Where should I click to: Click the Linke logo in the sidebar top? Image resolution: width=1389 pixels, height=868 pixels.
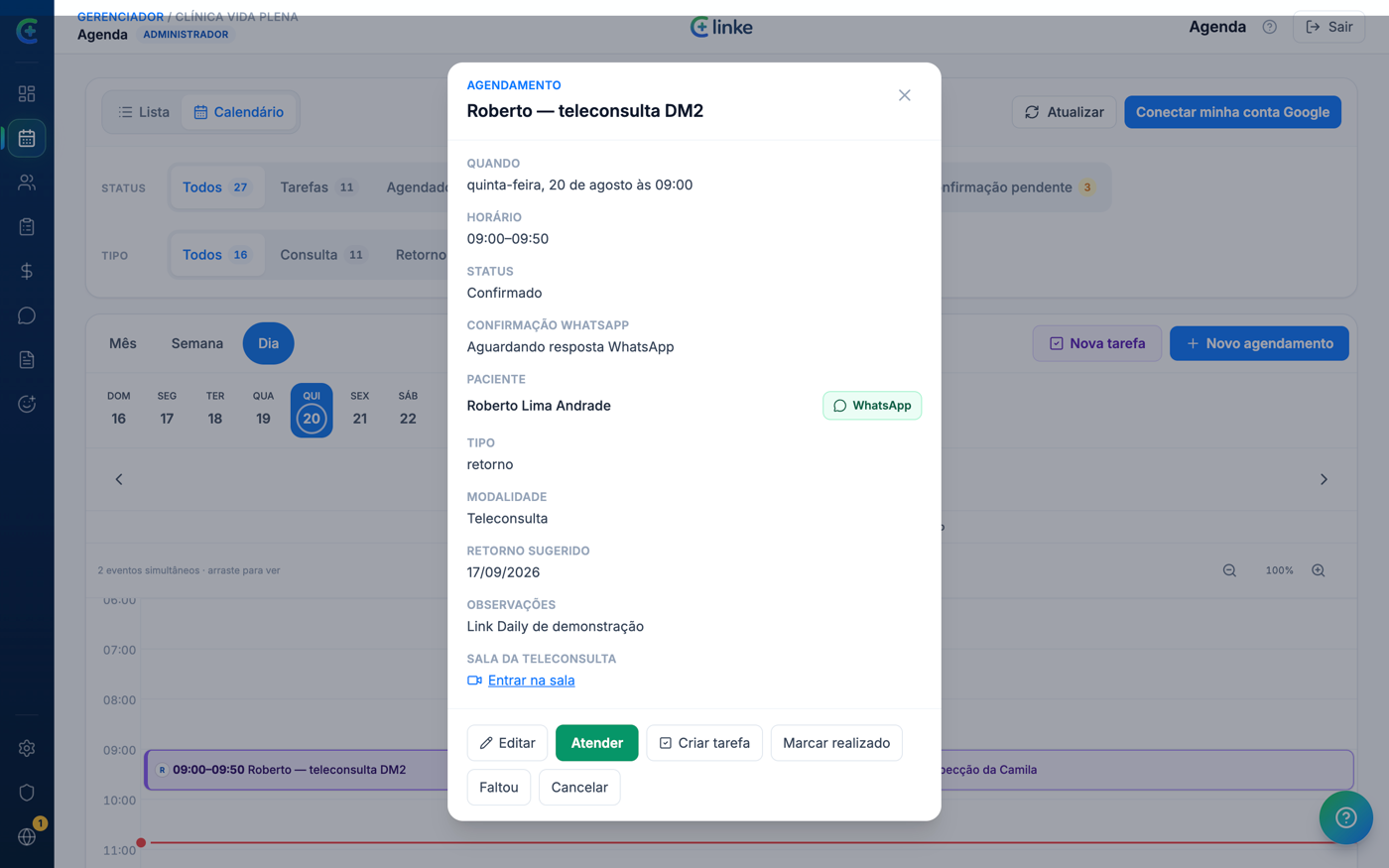tap(27, 31)
